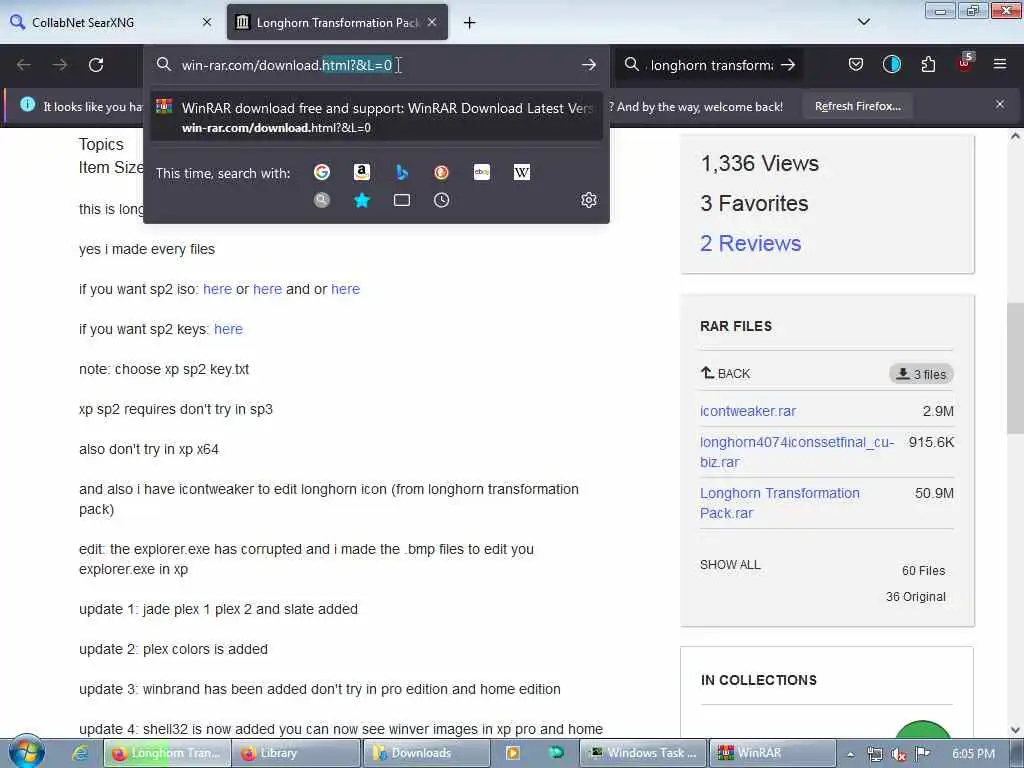This screenshot has width=1024, height=768.
Task: Show hidden system tray icons
Action: click(851, 754)
